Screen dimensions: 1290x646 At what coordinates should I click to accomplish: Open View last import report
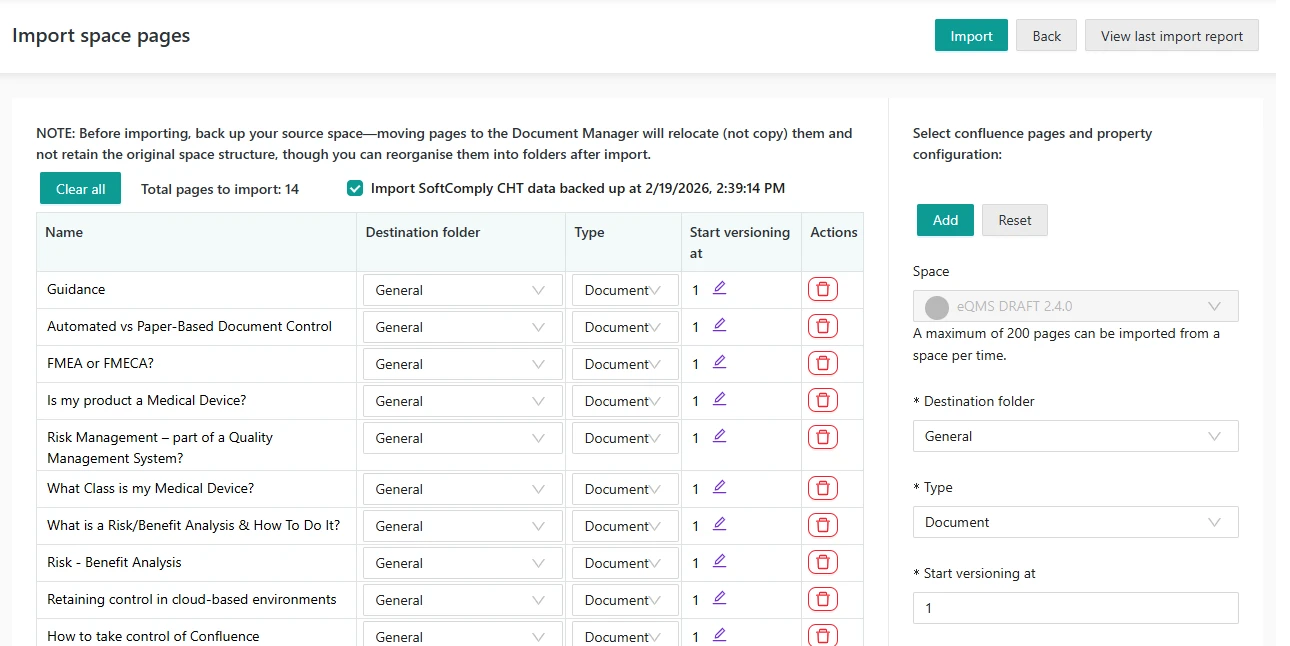pyautogui.click(x=1171, y=36)
